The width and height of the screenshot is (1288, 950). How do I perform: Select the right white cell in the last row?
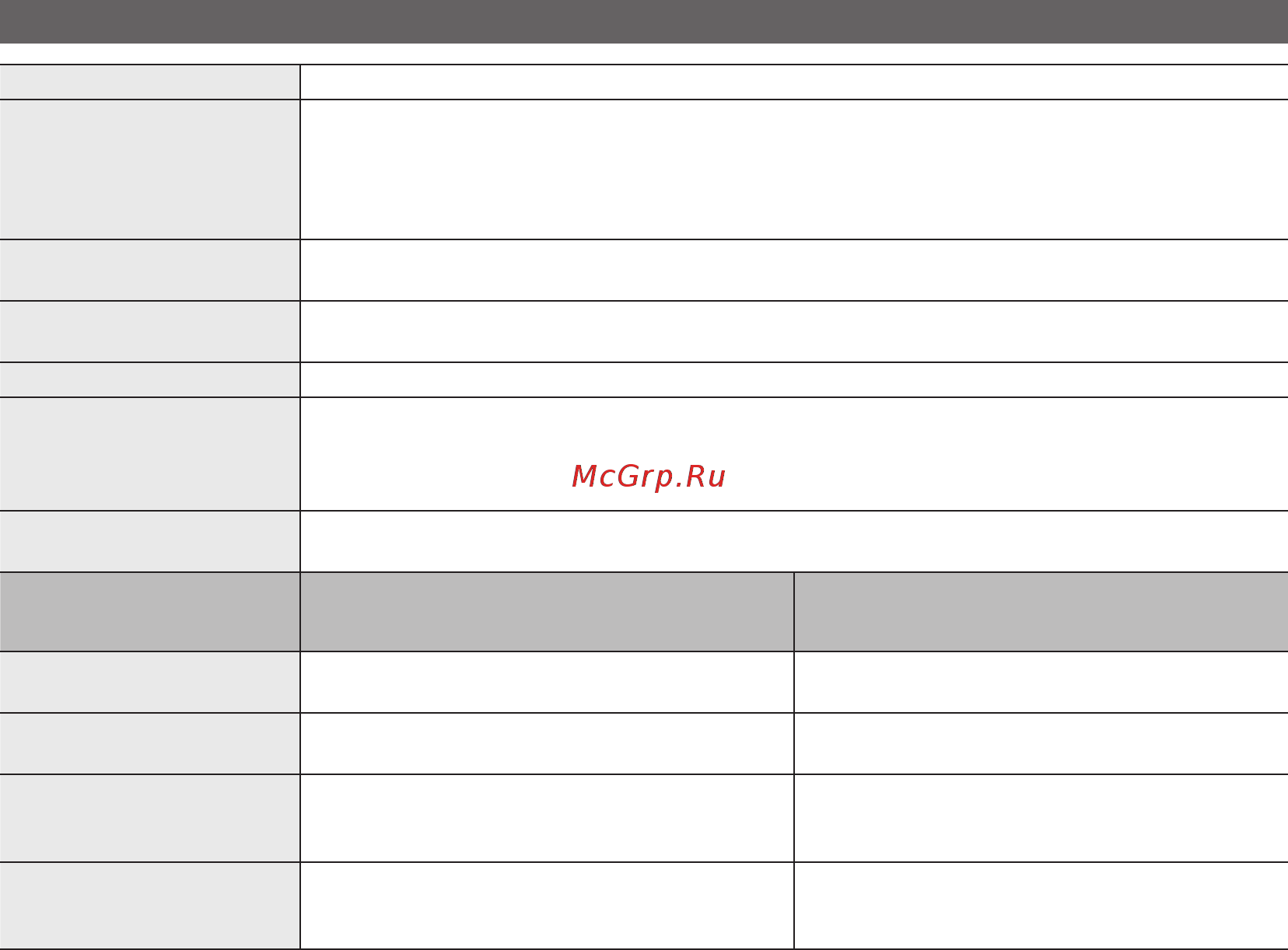1041,906
